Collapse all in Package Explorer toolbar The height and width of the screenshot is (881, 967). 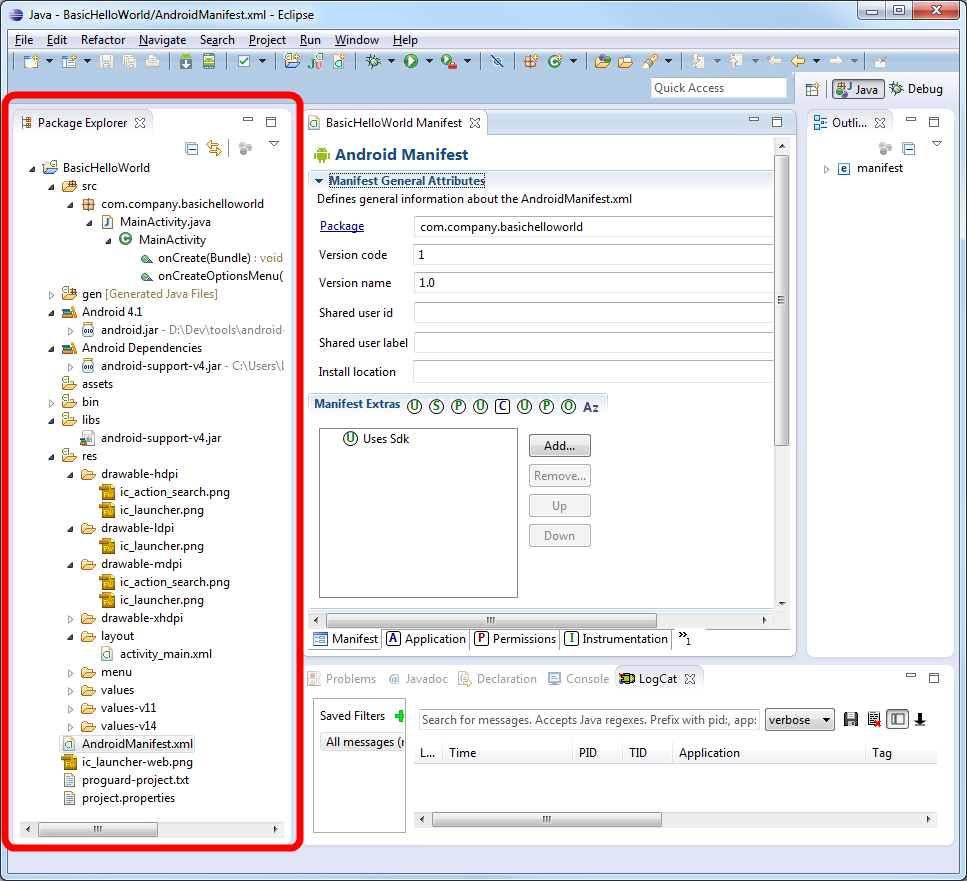point(192,149)
